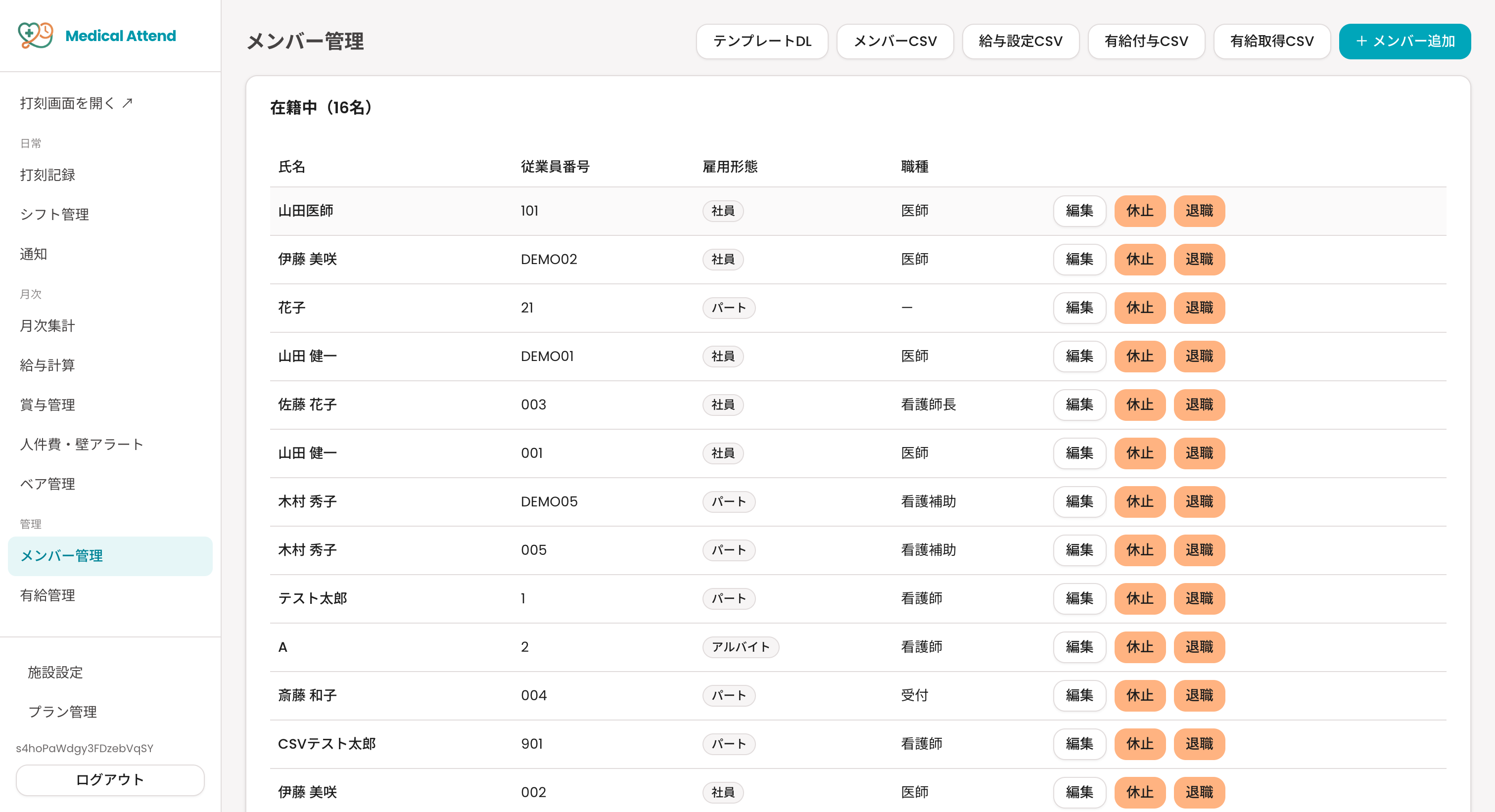The width and height of the screenshot is (1495, 812).
Task: Open 打刻画面を開く external link
Action: click(76, 103)
